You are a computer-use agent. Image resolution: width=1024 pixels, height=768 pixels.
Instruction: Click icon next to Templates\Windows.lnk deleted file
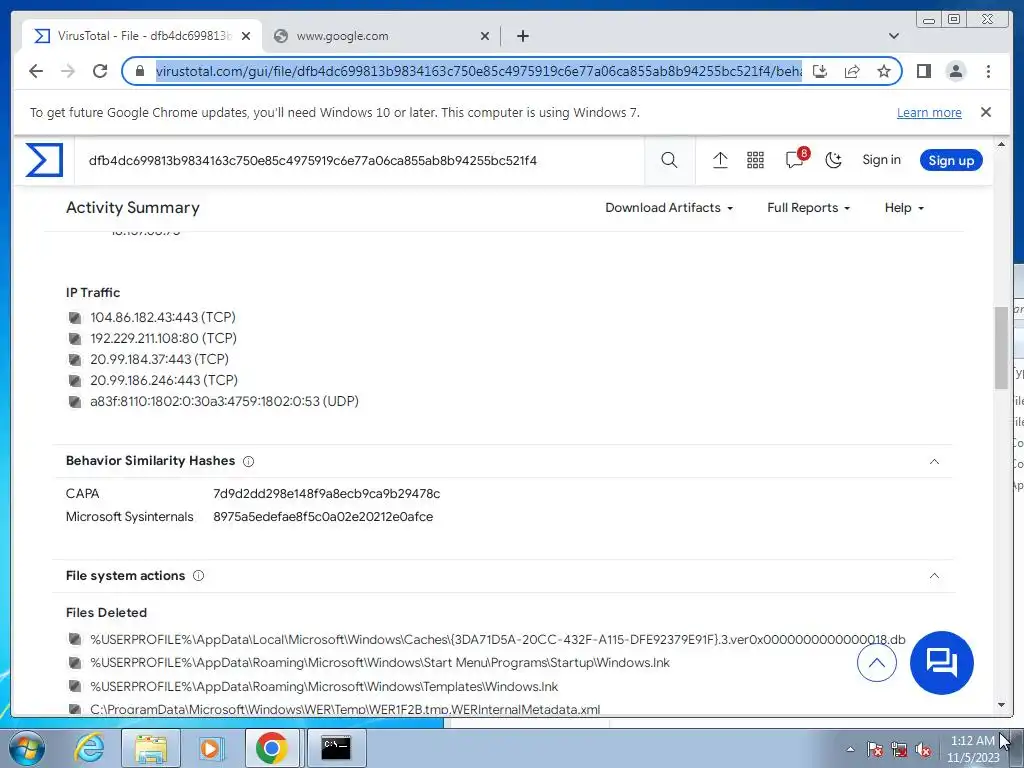(75, 686)
